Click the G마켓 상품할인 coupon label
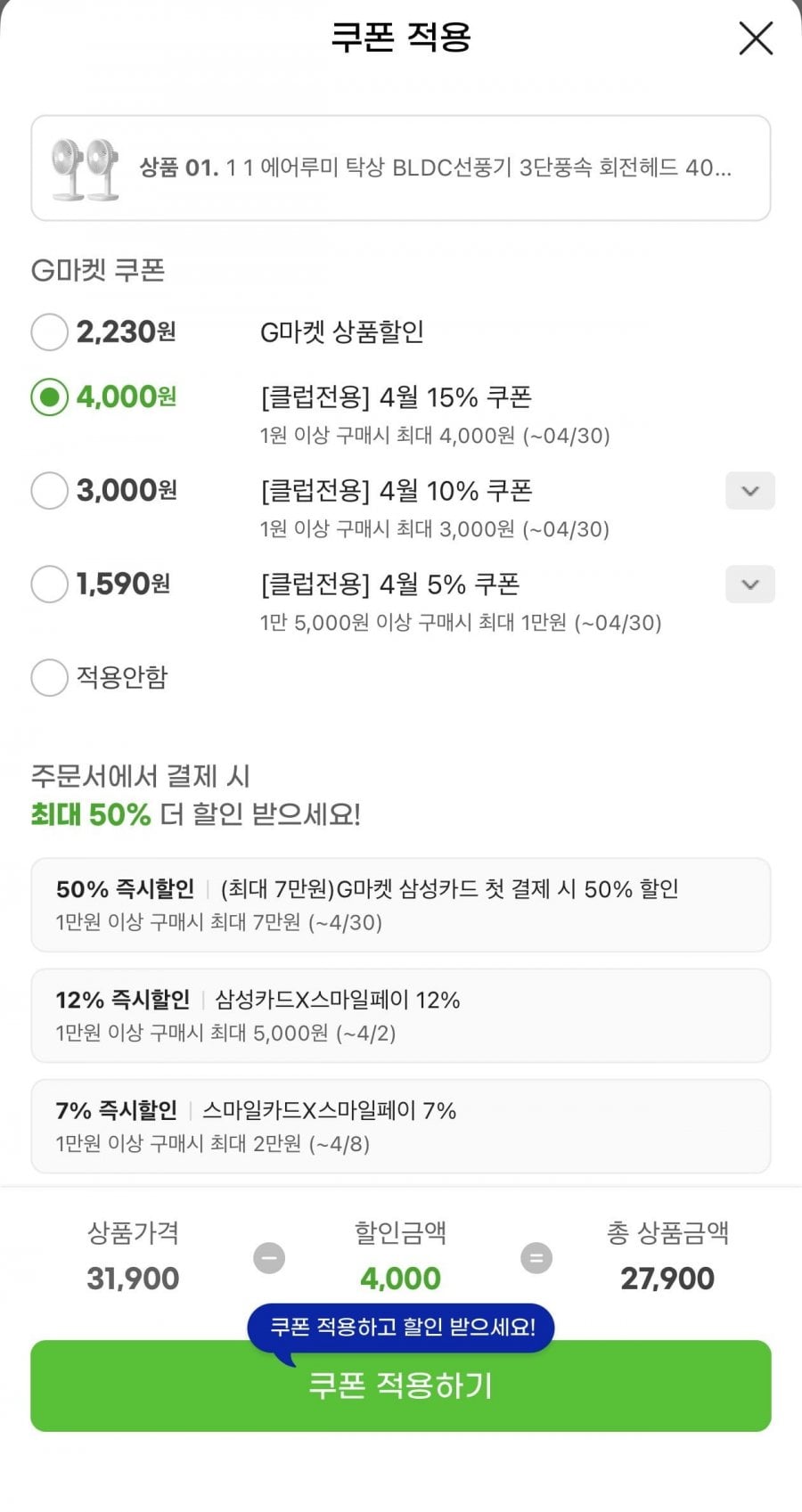This screenshot has height=1512, width=802. [341, 332]
